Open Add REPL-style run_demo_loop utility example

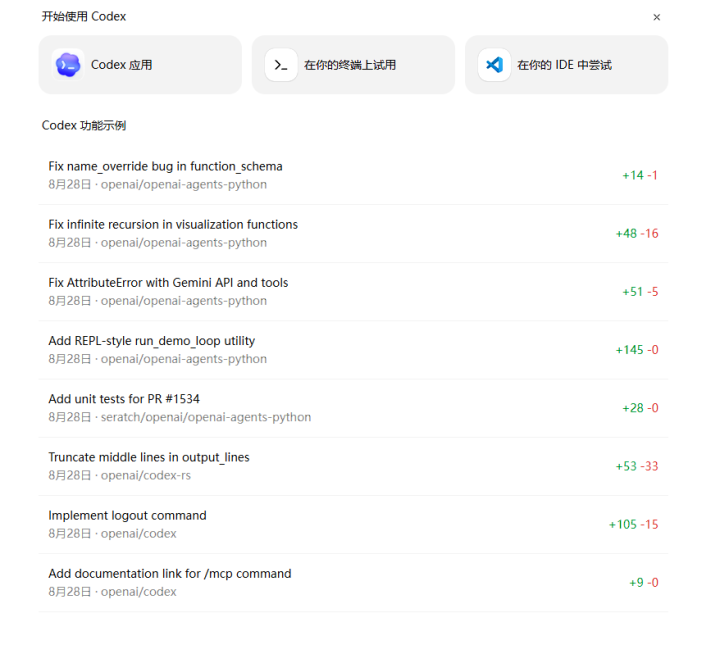click(x=151, y=341)
